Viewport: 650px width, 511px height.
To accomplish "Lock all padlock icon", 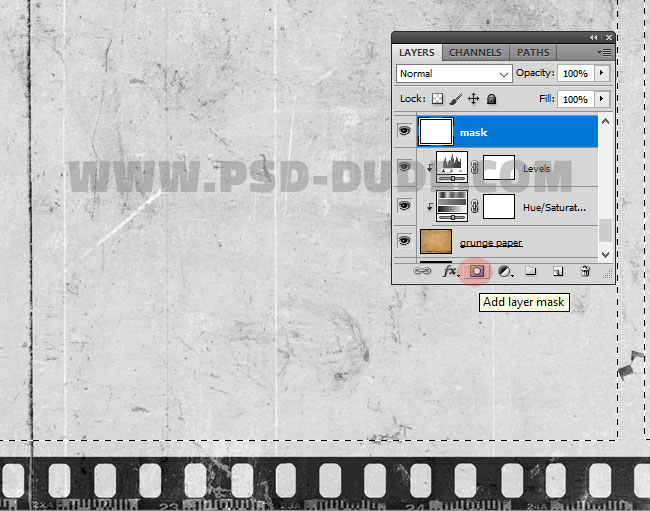I will coord(492,99).
